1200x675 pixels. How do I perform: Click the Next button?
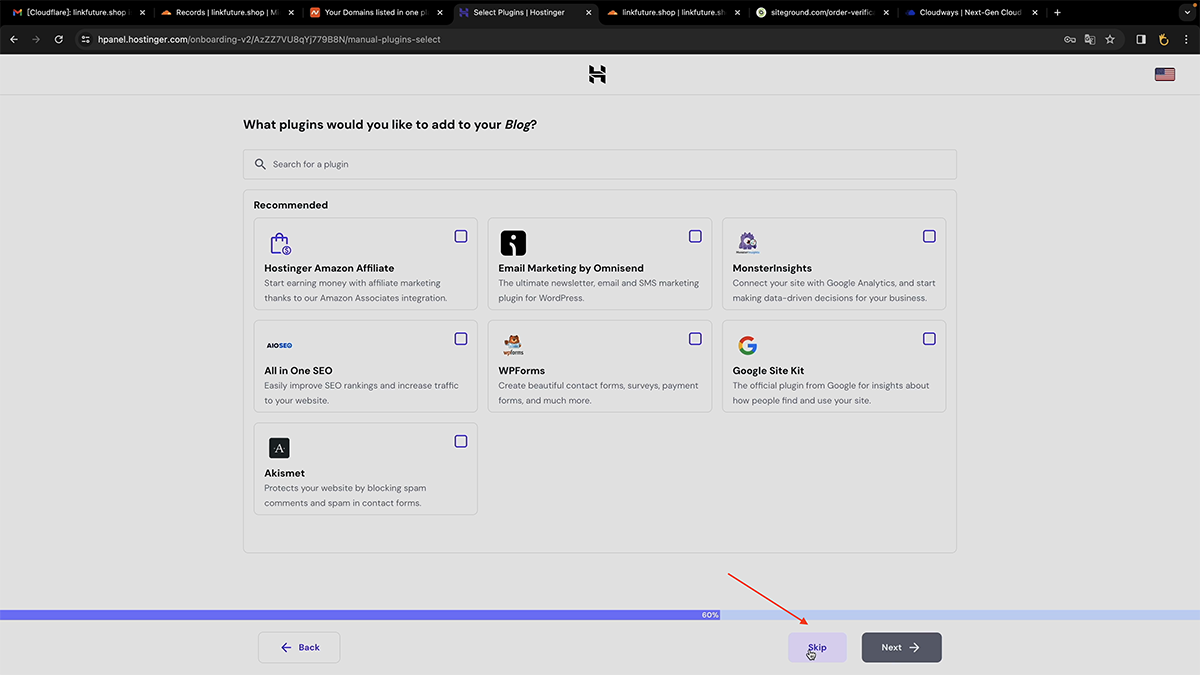point(901,647)
